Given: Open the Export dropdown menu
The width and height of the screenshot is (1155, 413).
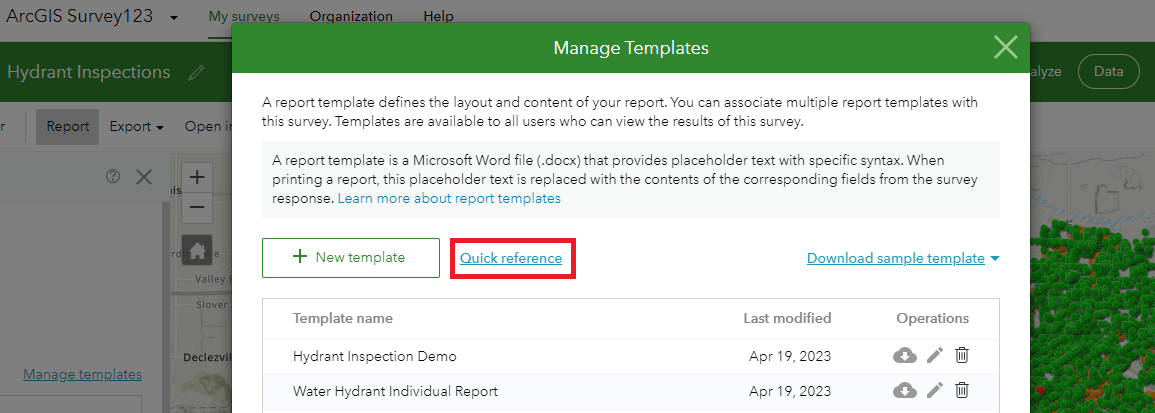Looking at the screenshot, I should click(137, 127).
